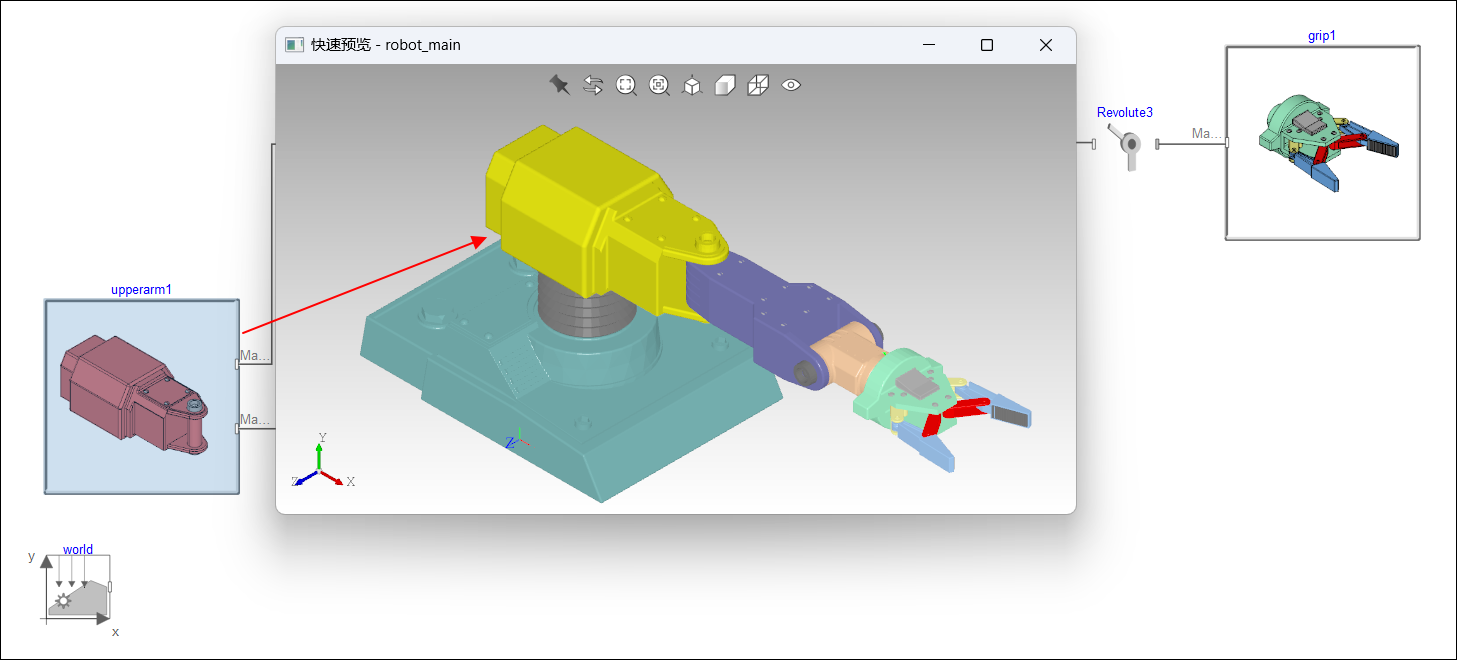
Task: Click the zoom-to-fit magnifier icon
Action: tap(626, 85)
